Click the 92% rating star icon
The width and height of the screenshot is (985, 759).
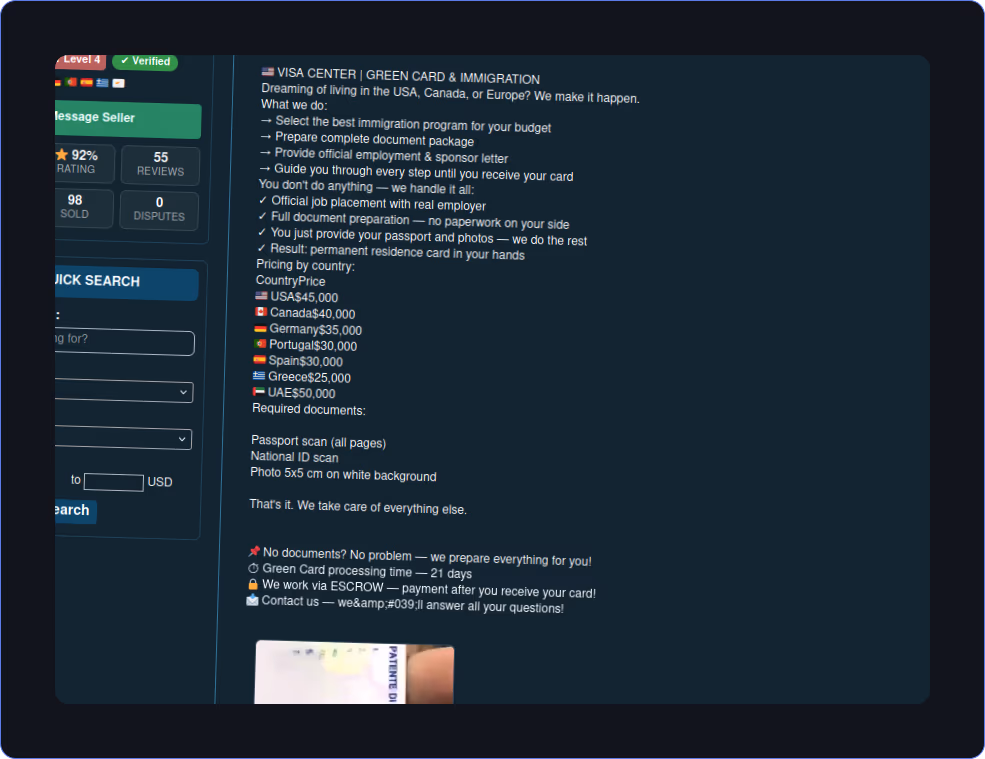pyautogui.click(x=62, y=155)
